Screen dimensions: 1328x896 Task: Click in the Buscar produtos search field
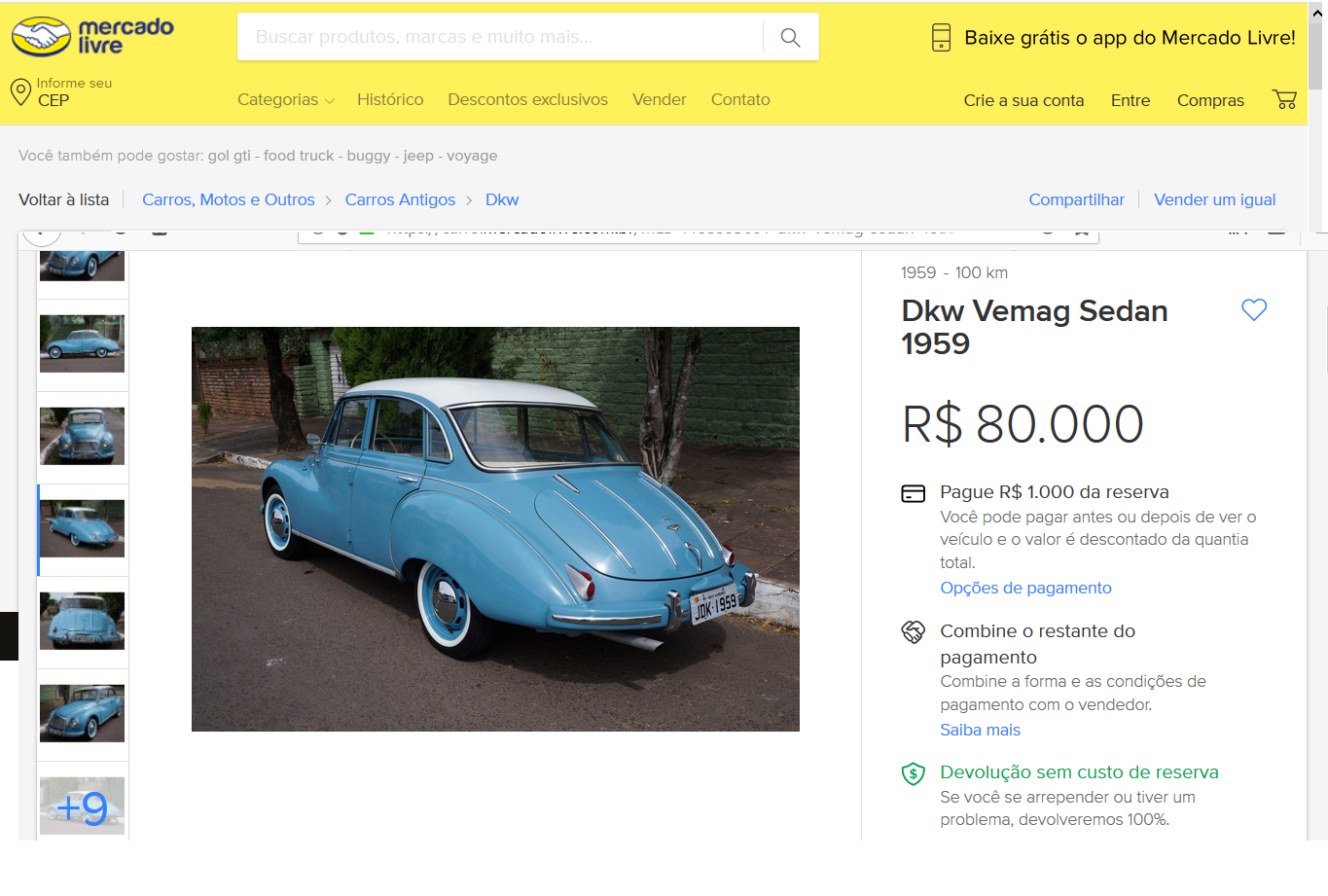500,37
